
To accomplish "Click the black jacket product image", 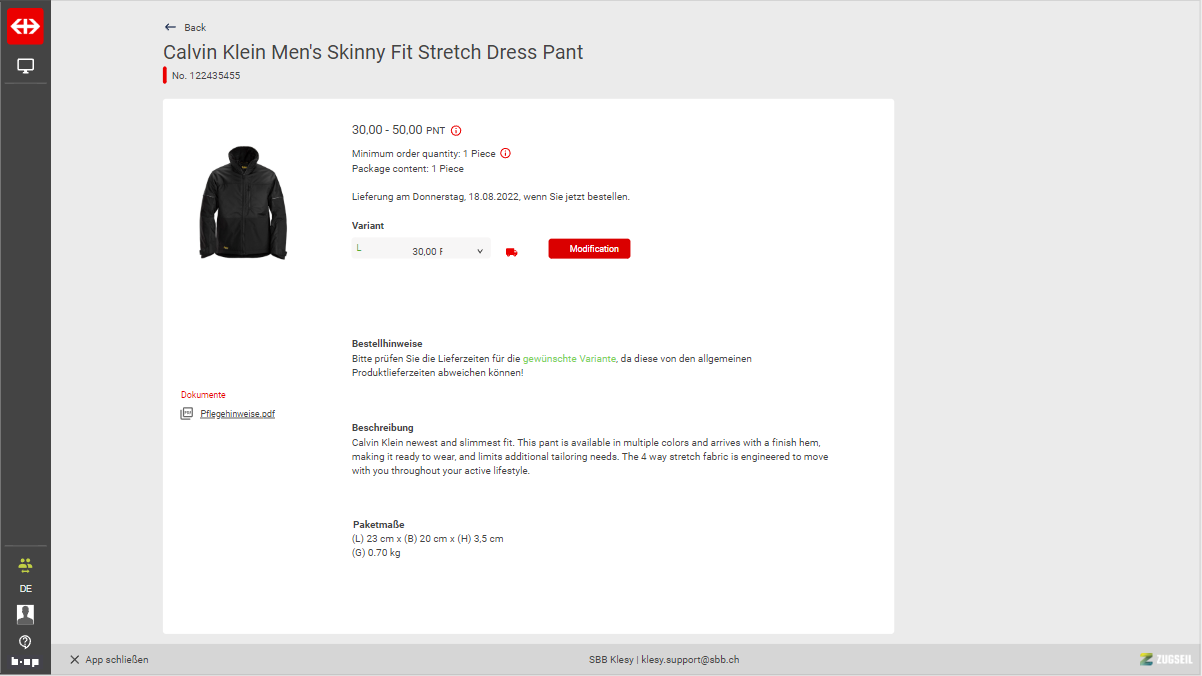I will pyautogui.click(x=243, y=203).
